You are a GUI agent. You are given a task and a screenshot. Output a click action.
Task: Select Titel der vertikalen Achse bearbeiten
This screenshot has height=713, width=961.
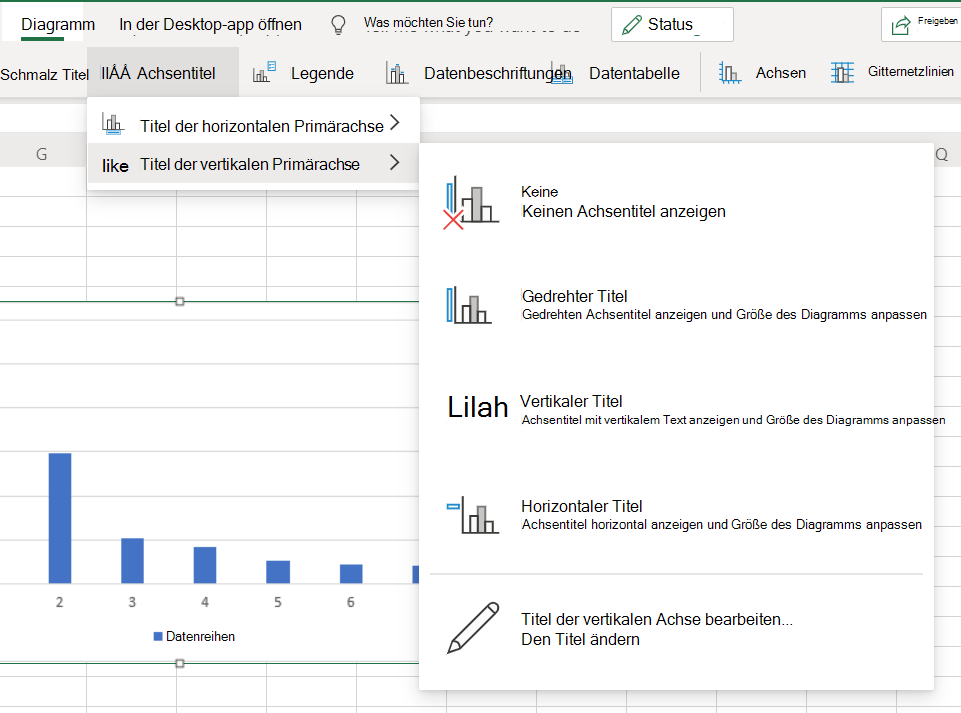(677, 629)
